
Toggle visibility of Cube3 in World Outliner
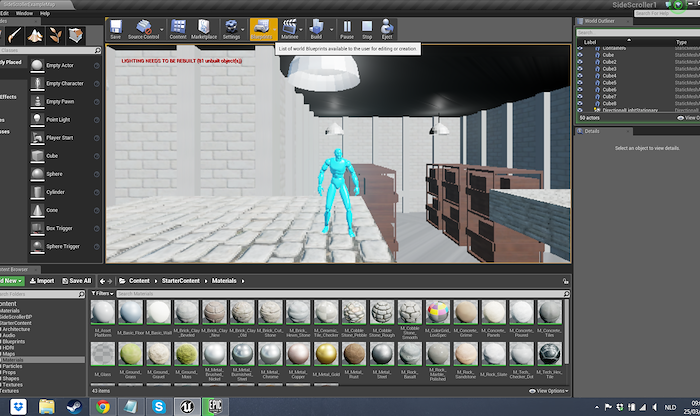tap(580, 69)
